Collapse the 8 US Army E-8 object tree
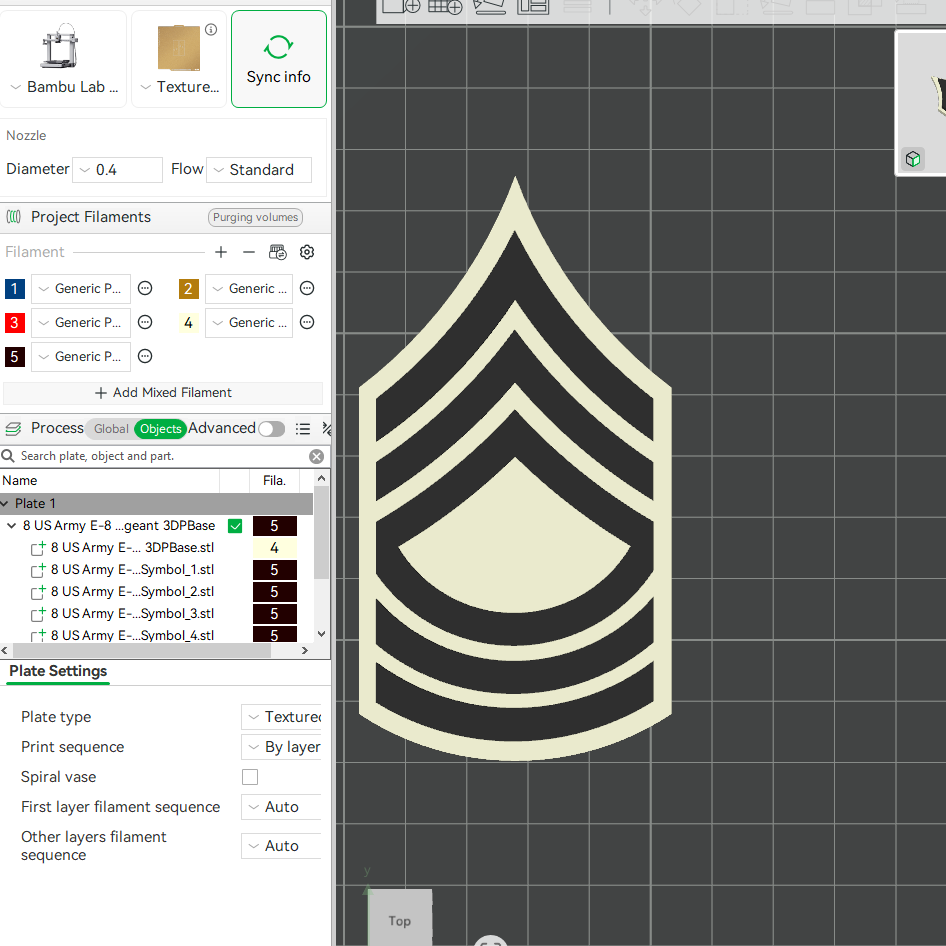 [x=11, y=526]
